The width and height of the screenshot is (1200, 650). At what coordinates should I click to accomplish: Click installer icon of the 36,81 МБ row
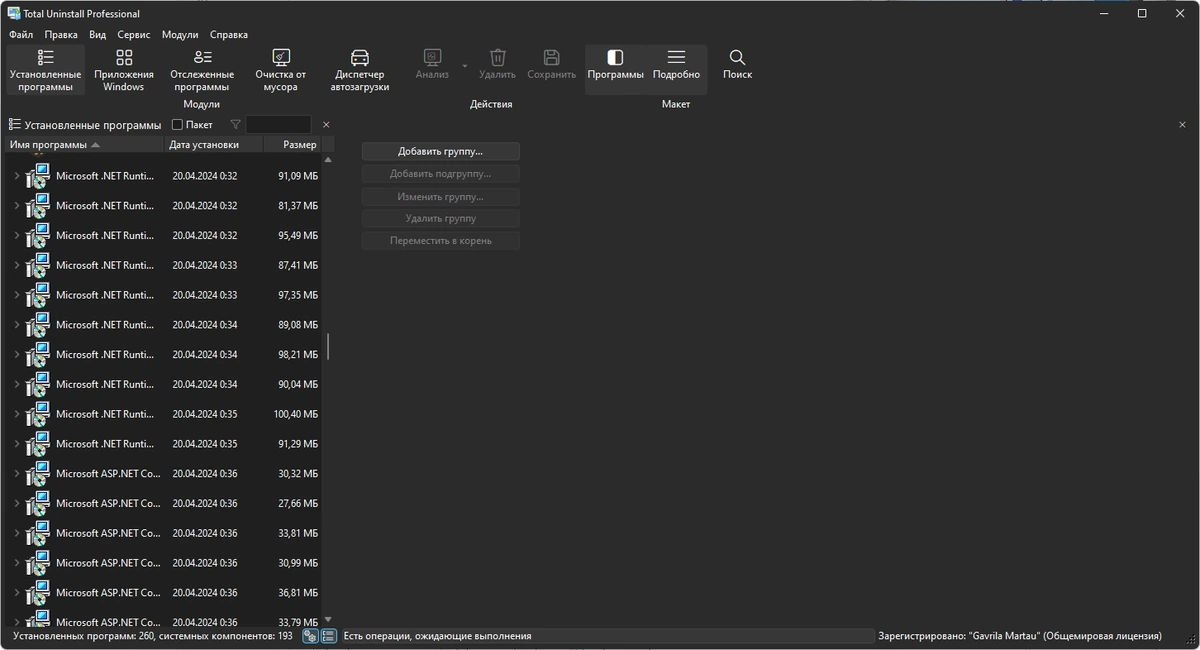[x=38, y=593]
